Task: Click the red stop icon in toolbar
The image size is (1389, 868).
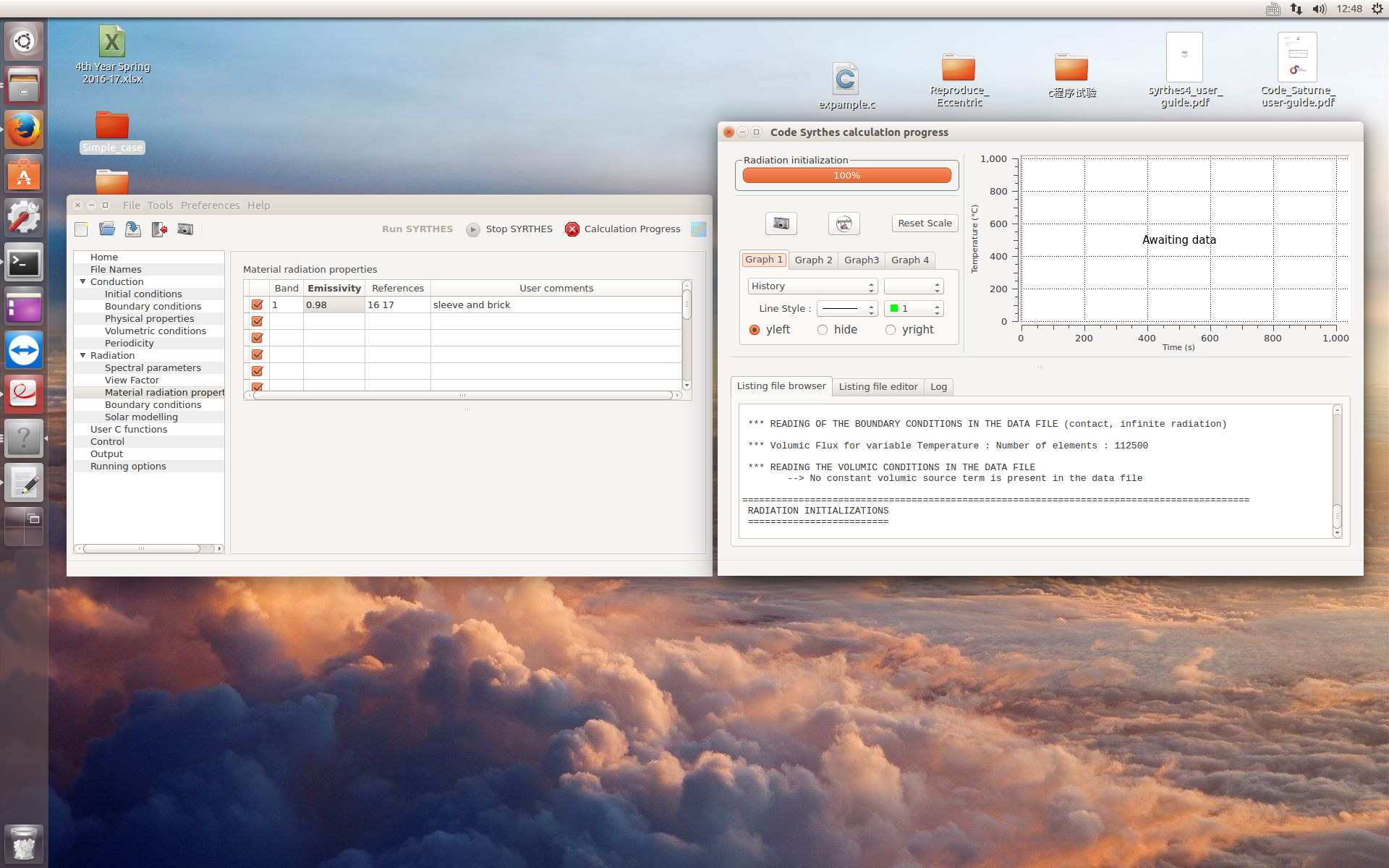Action: [572, 229]
